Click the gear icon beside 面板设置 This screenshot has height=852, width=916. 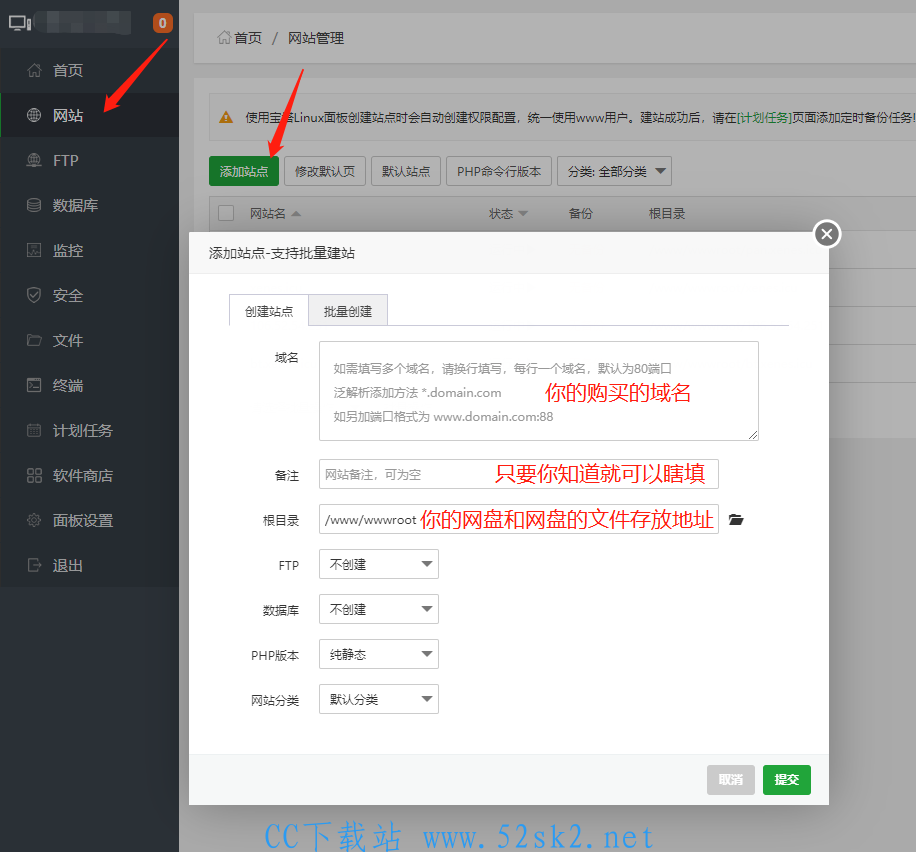[x=34, y=520]
